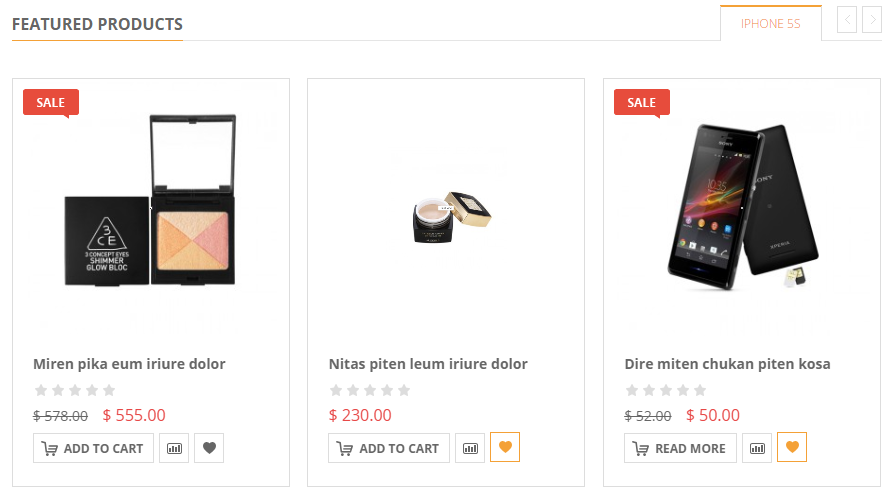Toggle wishlist heart on Nitas piten product
The height and width of the screenshot is (495, 896).
tap(505, 447)
